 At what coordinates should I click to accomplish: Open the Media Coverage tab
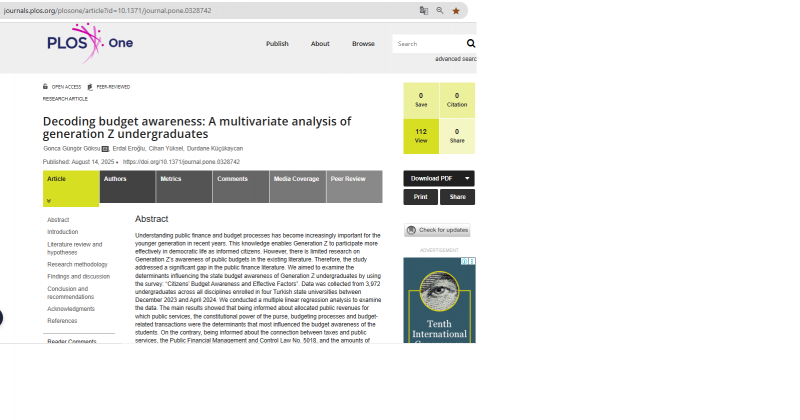(x=296, y=179)
